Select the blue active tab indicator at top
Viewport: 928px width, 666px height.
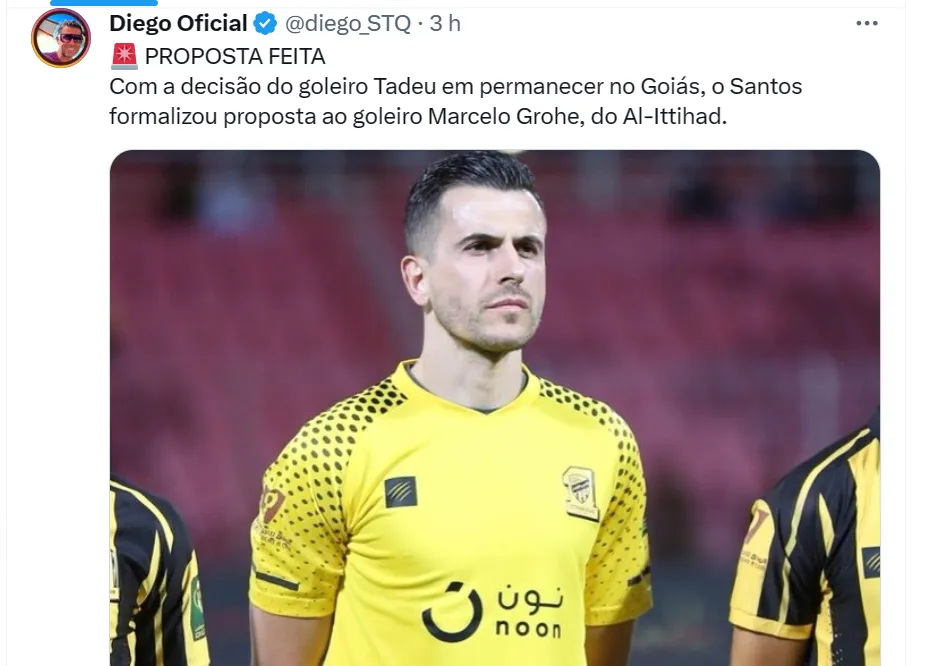[104, 2]
